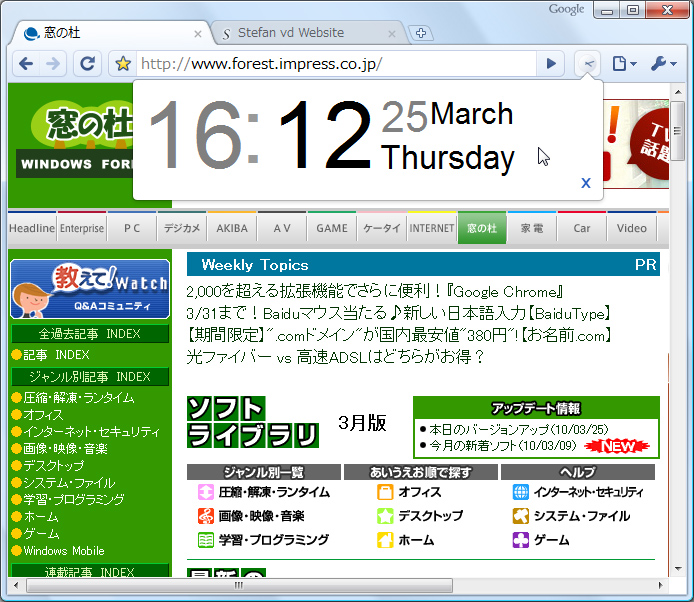Open the BaiduType topic link
The image size is (694, 602).
(x=398, y=313)
